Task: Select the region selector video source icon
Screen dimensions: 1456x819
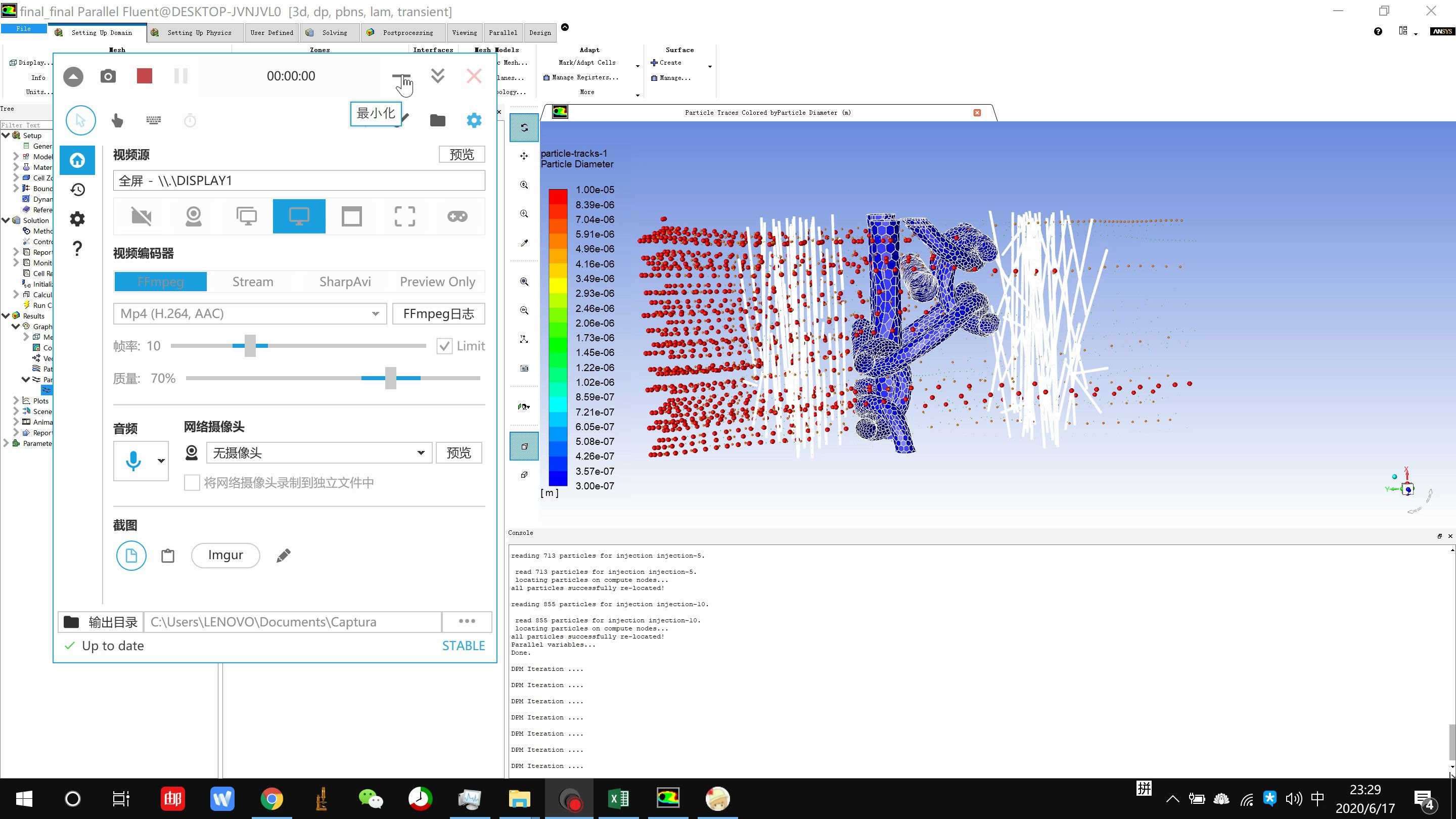Action: pos(404,216)
